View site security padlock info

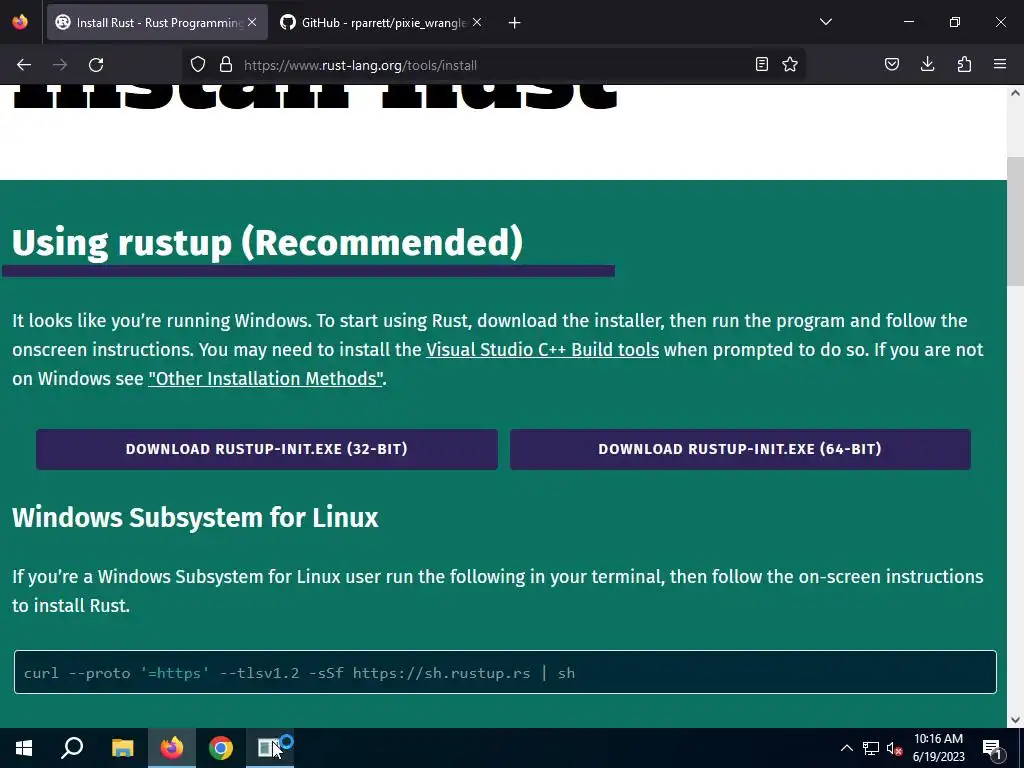(x=226, y=65)
